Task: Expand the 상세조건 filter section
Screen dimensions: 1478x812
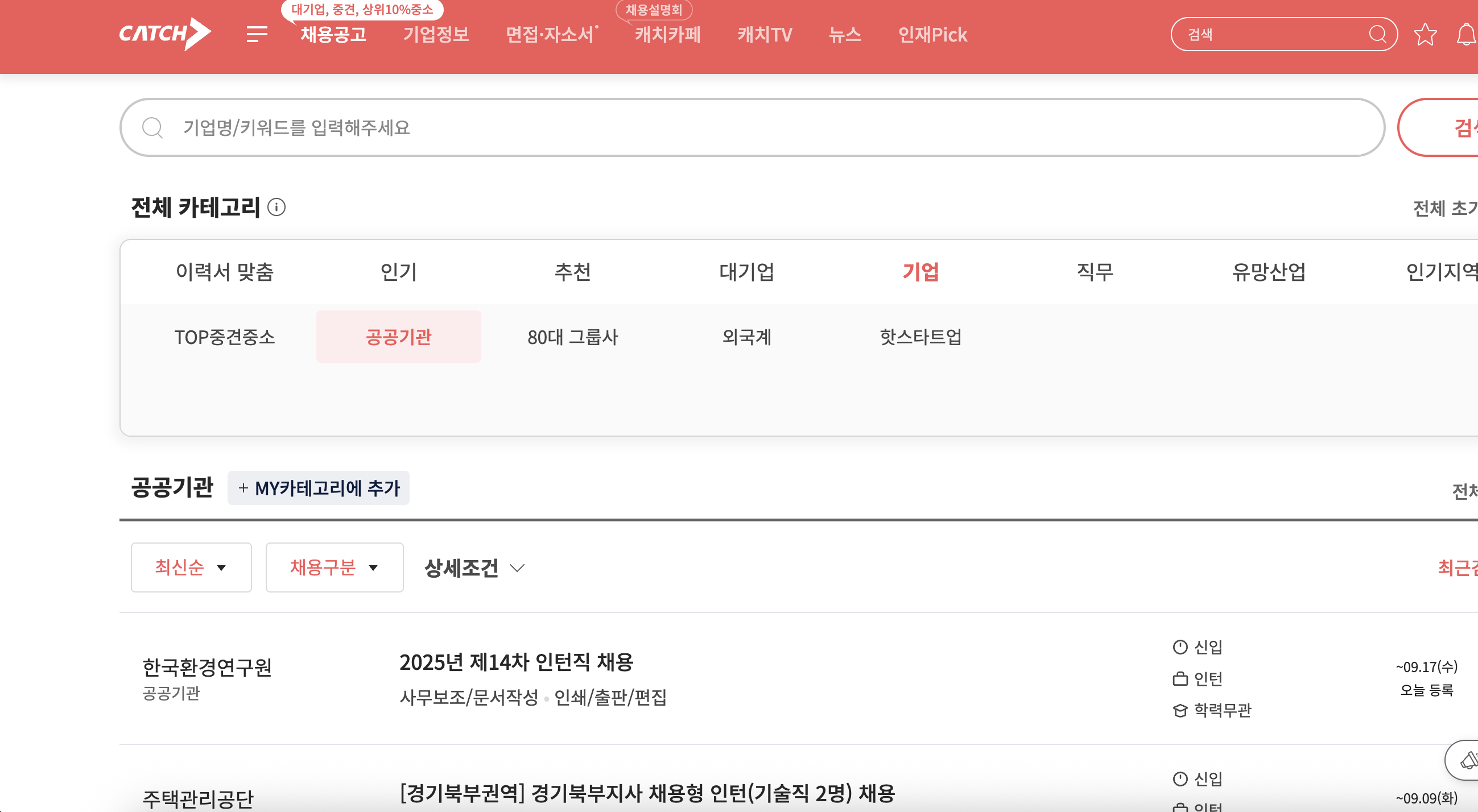Action: click(x=474, y=567)
